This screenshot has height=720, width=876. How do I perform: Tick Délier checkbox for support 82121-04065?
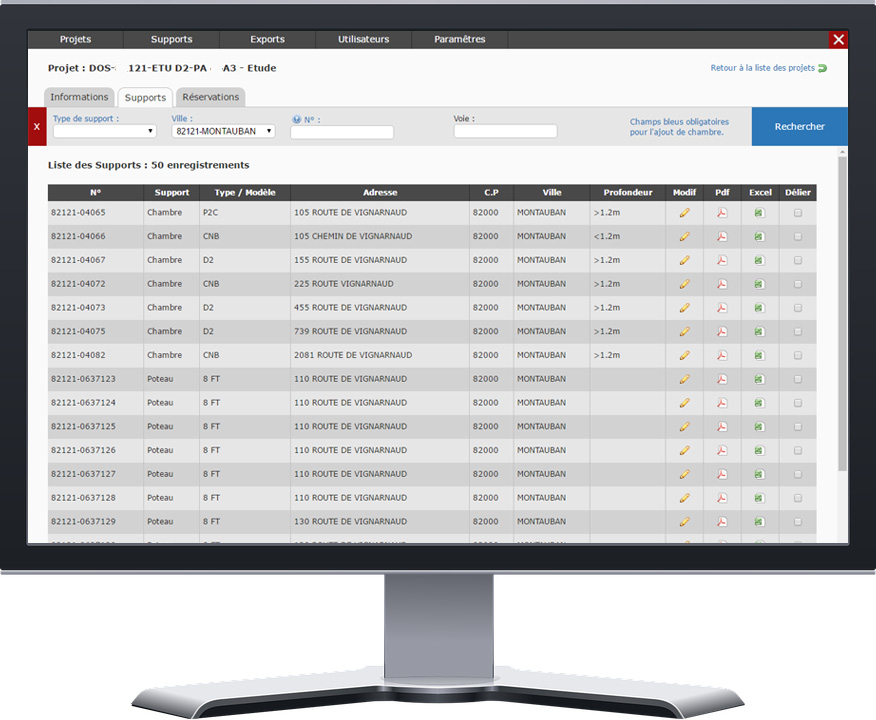pos(798,213)
